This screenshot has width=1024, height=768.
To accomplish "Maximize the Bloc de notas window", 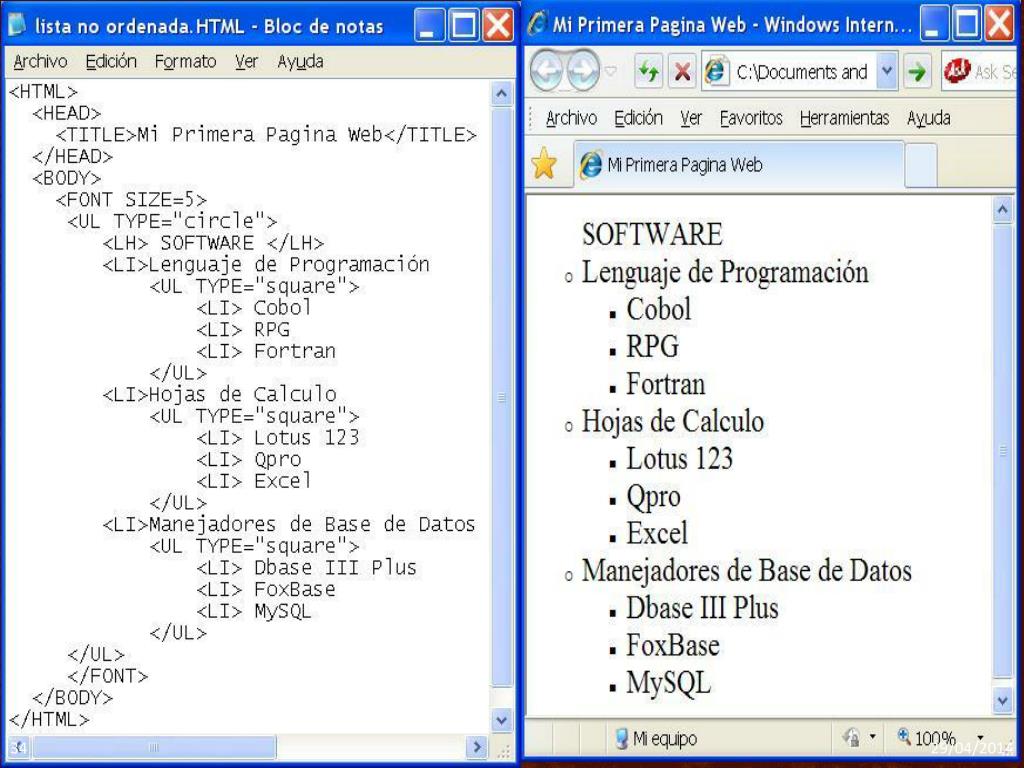I will click(x=464, y=25).
